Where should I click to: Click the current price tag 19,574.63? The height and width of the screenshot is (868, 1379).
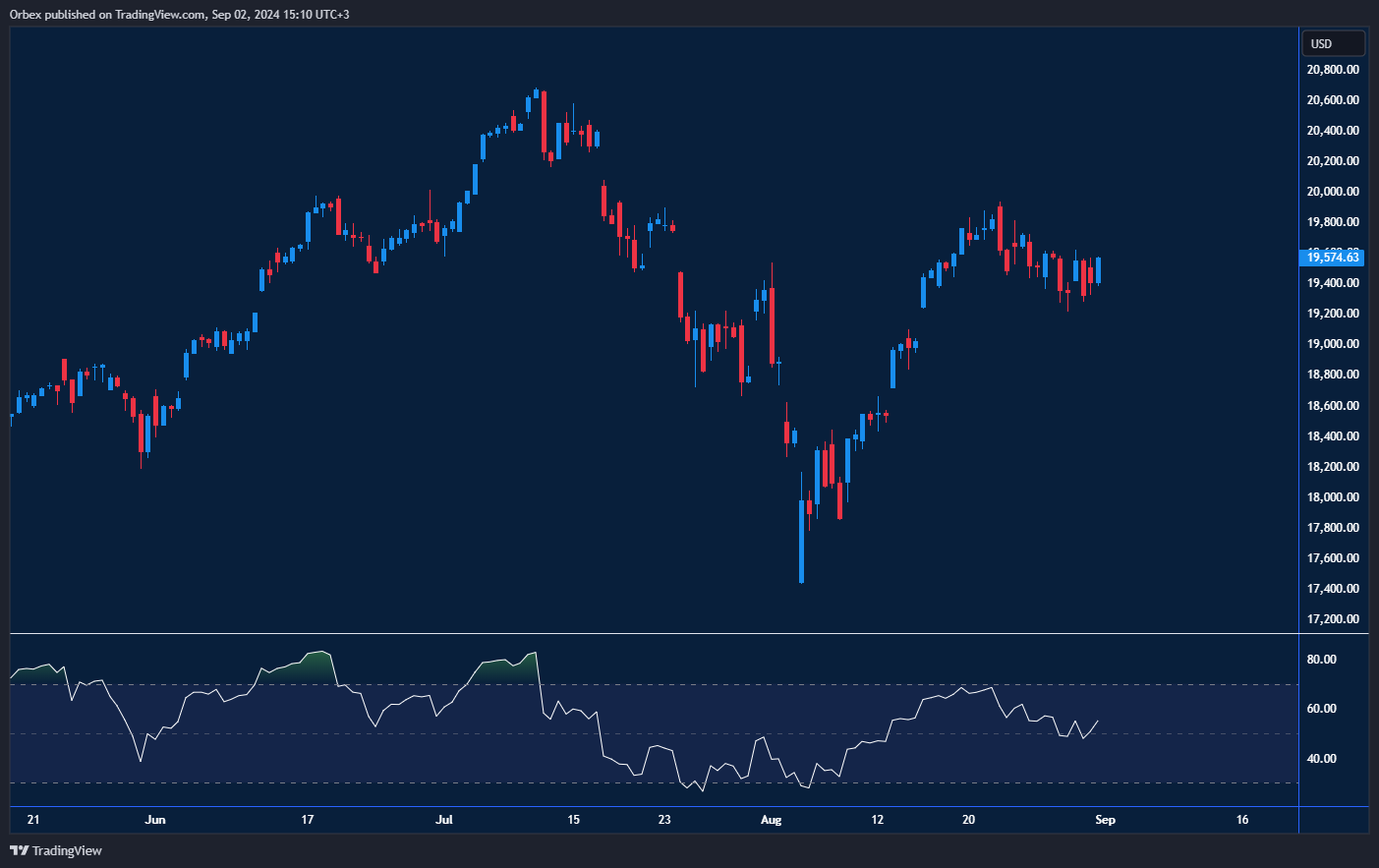pos(1333,258)
